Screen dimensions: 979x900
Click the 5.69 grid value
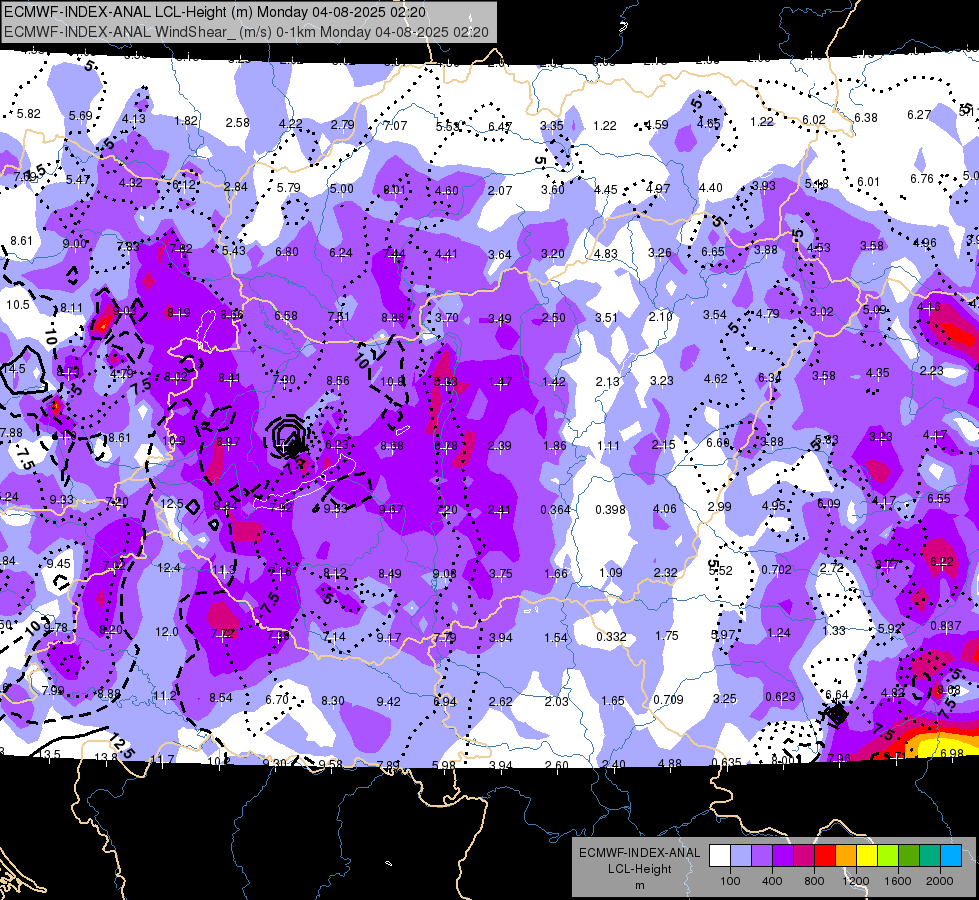[x=81, y=116]
